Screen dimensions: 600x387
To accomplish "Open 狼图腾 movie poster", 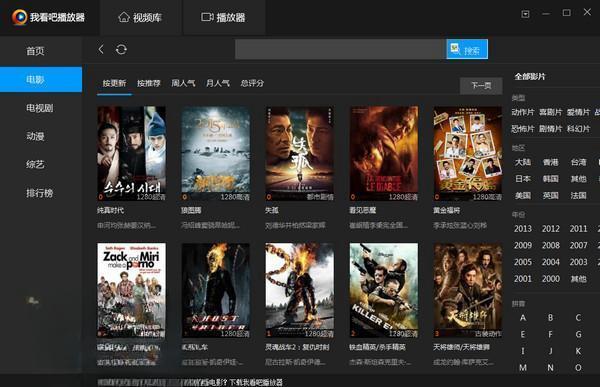I will 215,153.
